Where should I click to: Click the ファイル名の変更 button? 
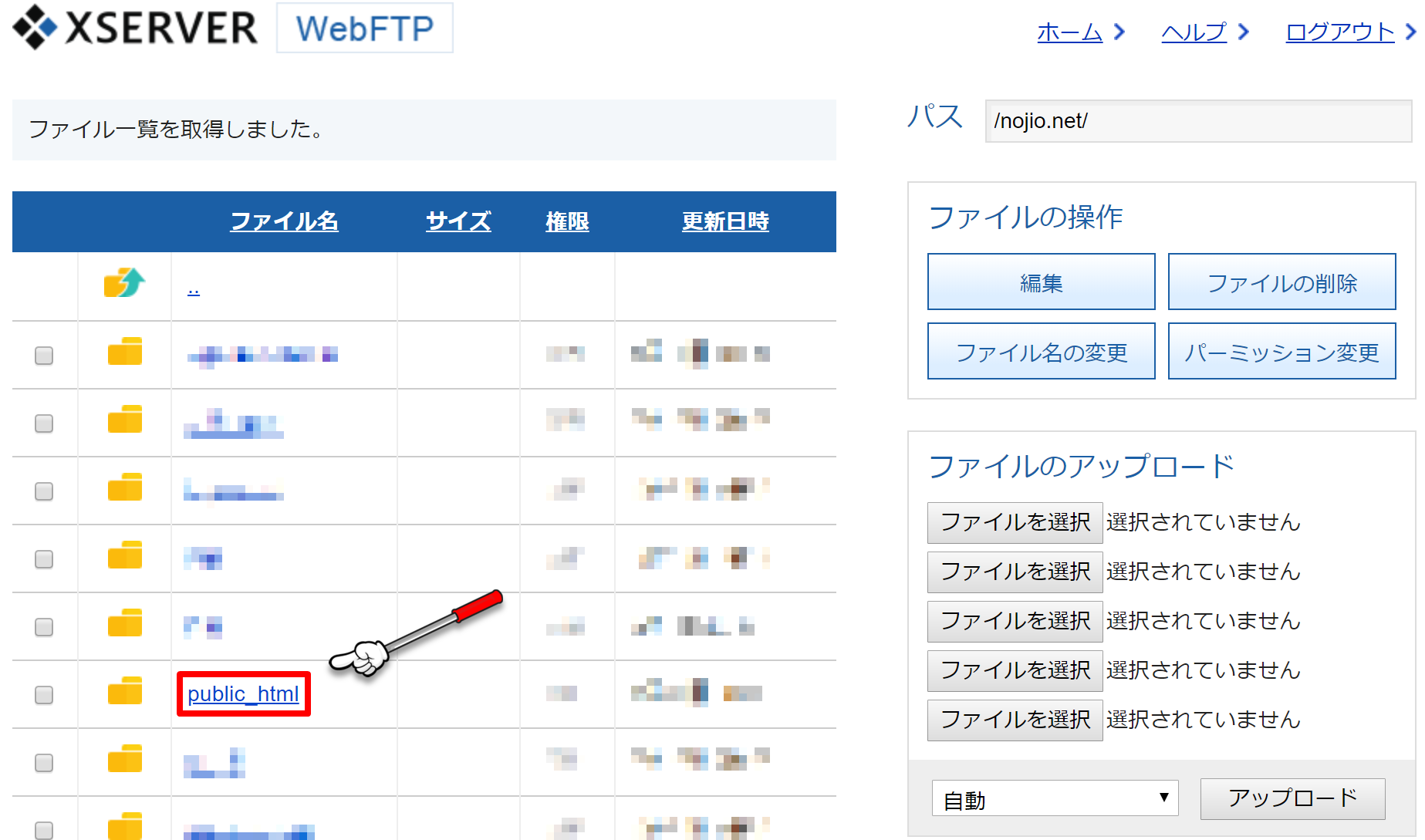[1042, 351]
